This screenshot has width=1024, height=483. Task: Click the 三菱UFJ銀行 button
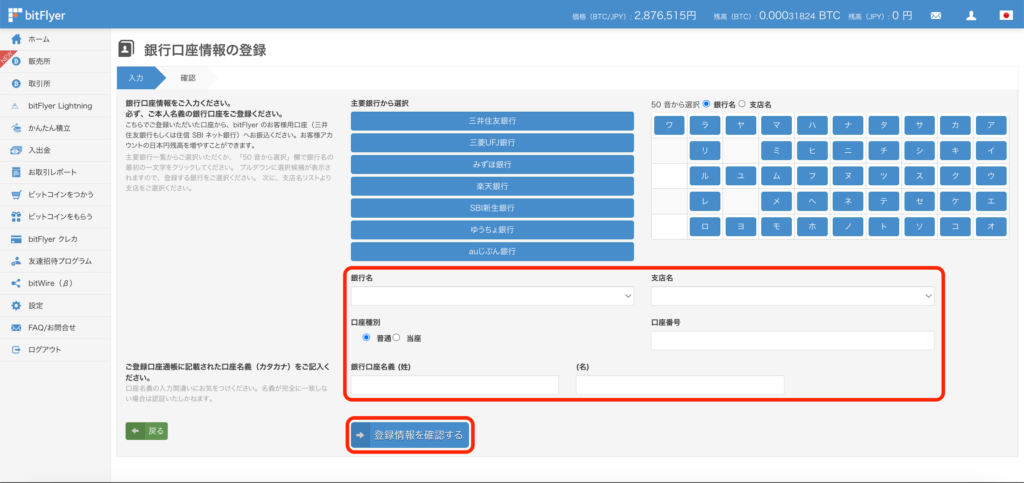(x=492, y=142)
